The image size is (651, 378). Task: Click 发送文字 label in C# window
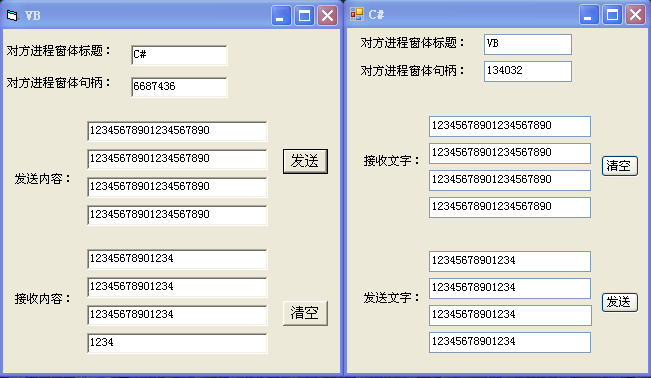(x=392, y=298)
